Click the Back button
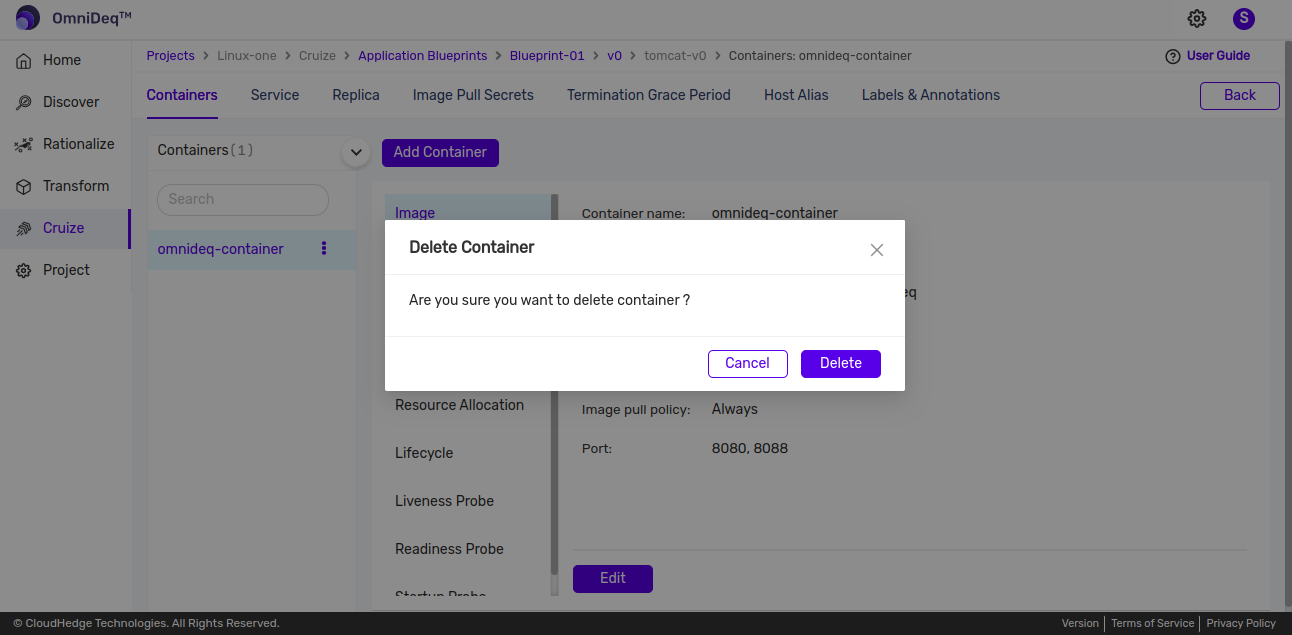This screenshot has height=635, width=1292. (1240, 95)
